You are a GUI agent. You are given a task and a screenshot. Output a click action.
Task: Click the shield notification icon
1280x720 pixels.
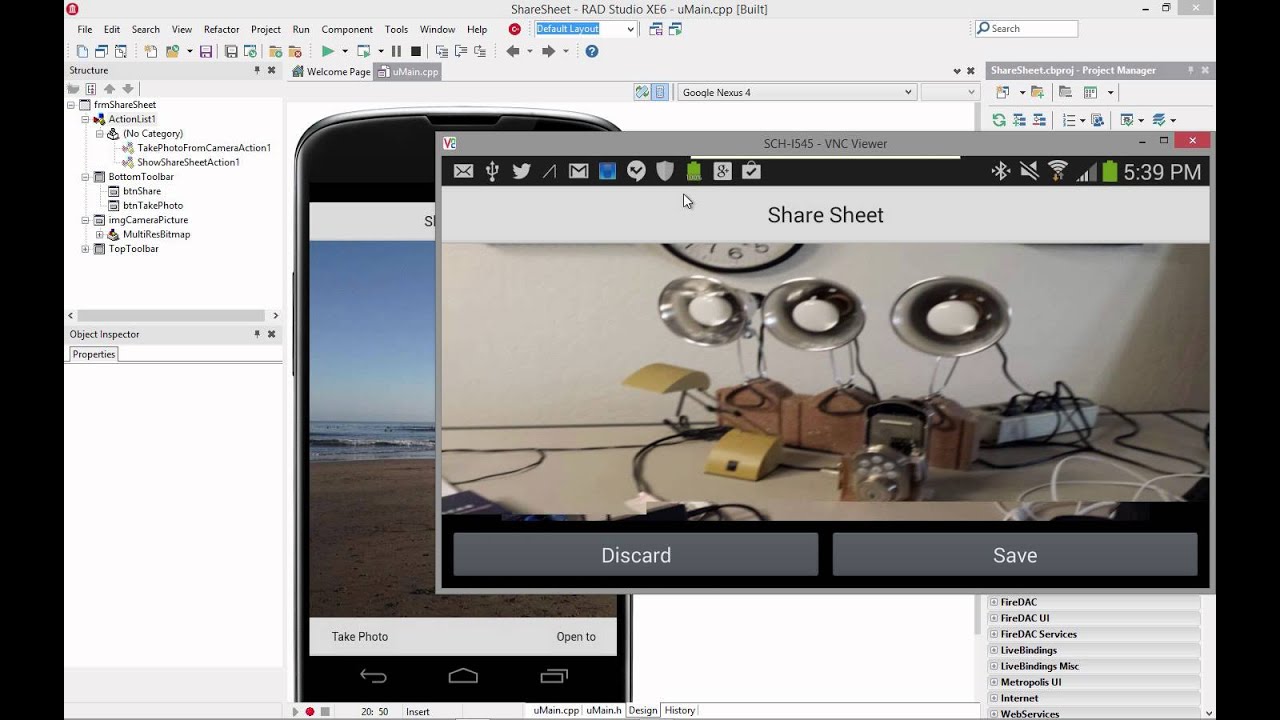click(x=665, y=171)
